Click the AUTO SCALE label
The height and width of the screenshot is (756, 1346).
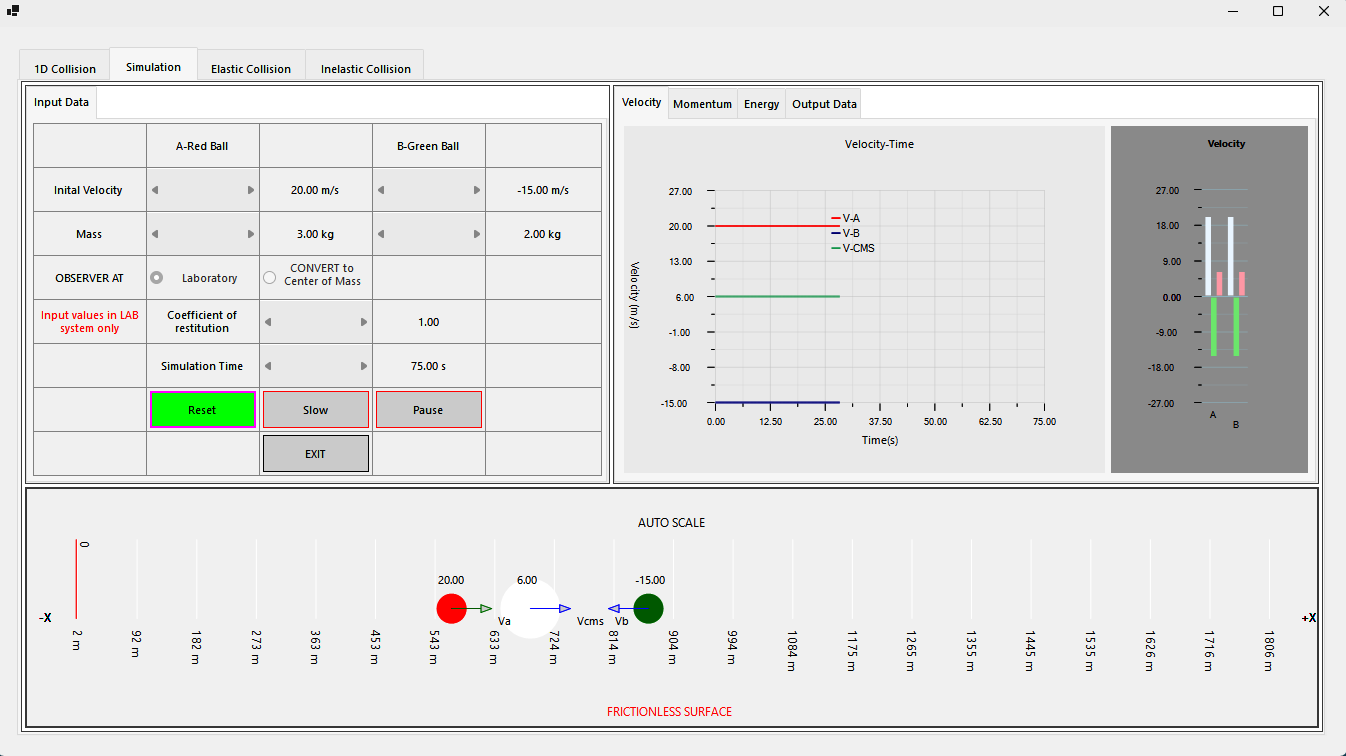click(671, 523)
